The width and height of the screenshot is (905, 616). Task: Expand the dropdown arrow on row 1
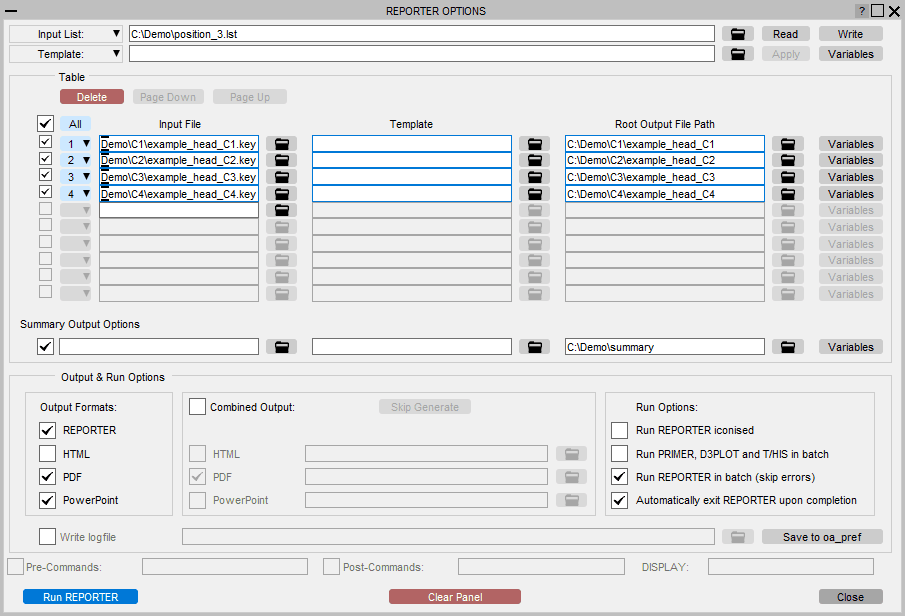click(x=87, y=143)
